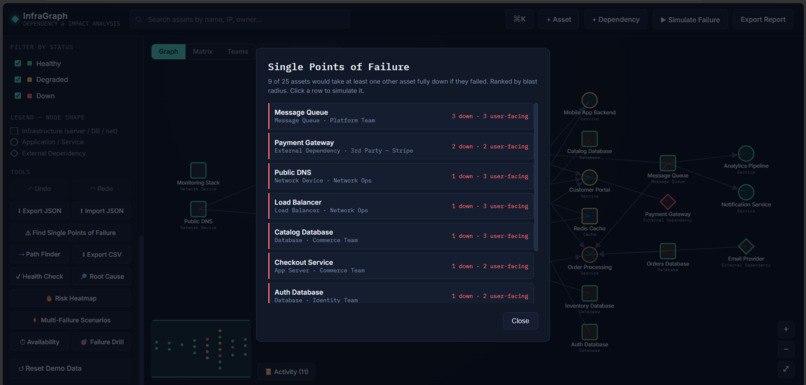Click the Customer Portal node
This screenshot has width=806, height=385.
(590, 177)
